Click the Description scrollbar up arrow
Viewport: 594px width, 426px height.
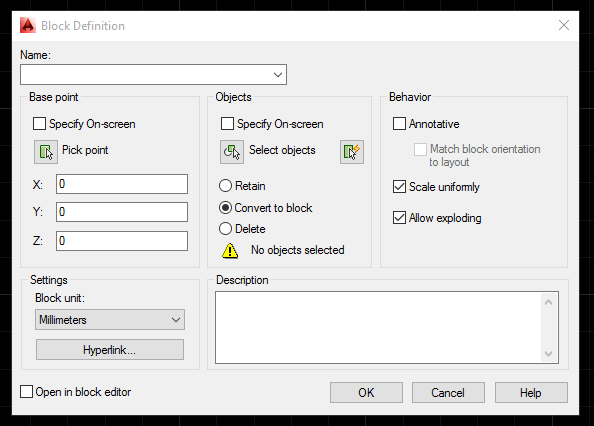point(549,302)
